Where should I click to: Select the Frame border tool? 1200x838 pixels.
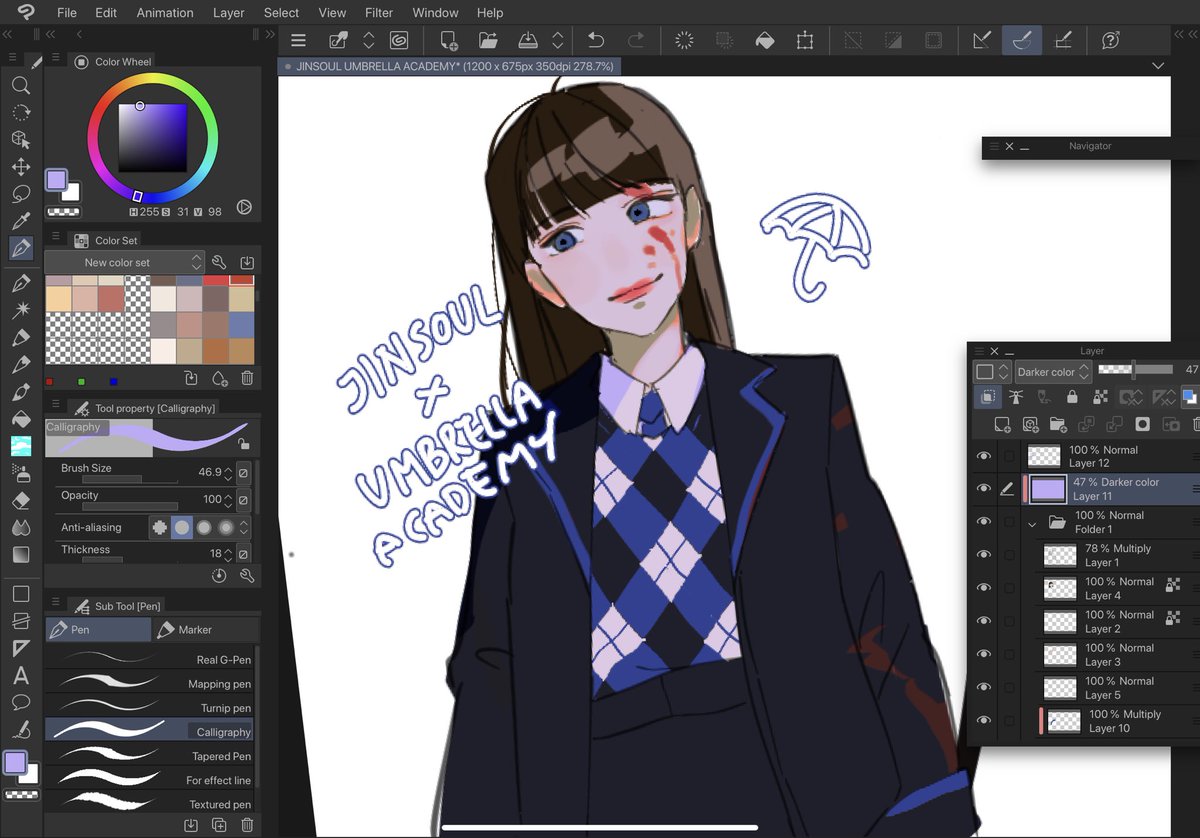pos(21,621)
